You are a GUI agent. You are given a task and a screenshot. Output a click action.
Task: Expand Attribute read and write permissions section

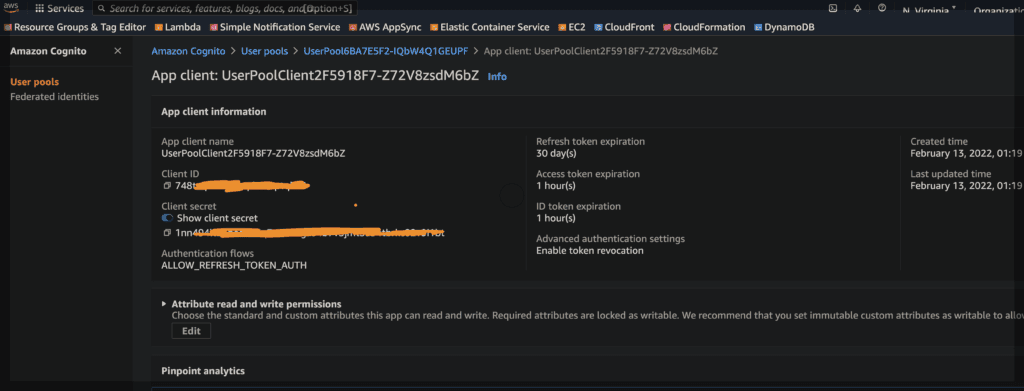point(164,304)
